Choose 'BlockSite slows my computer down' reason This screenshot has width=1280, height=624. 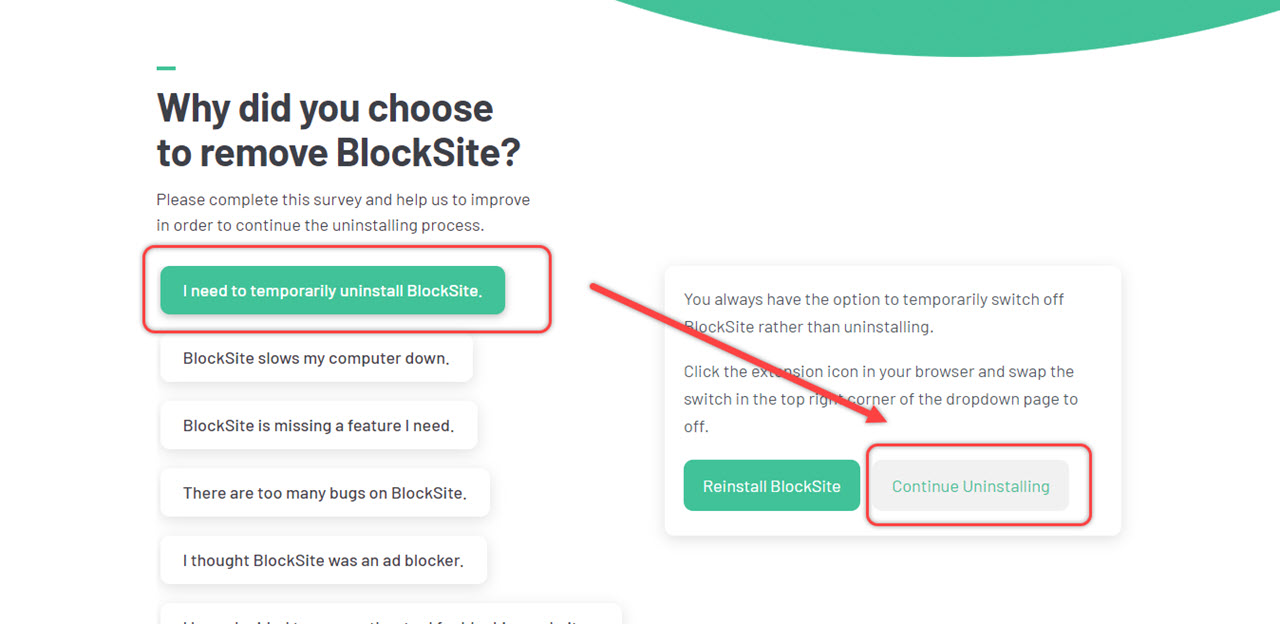316,358
